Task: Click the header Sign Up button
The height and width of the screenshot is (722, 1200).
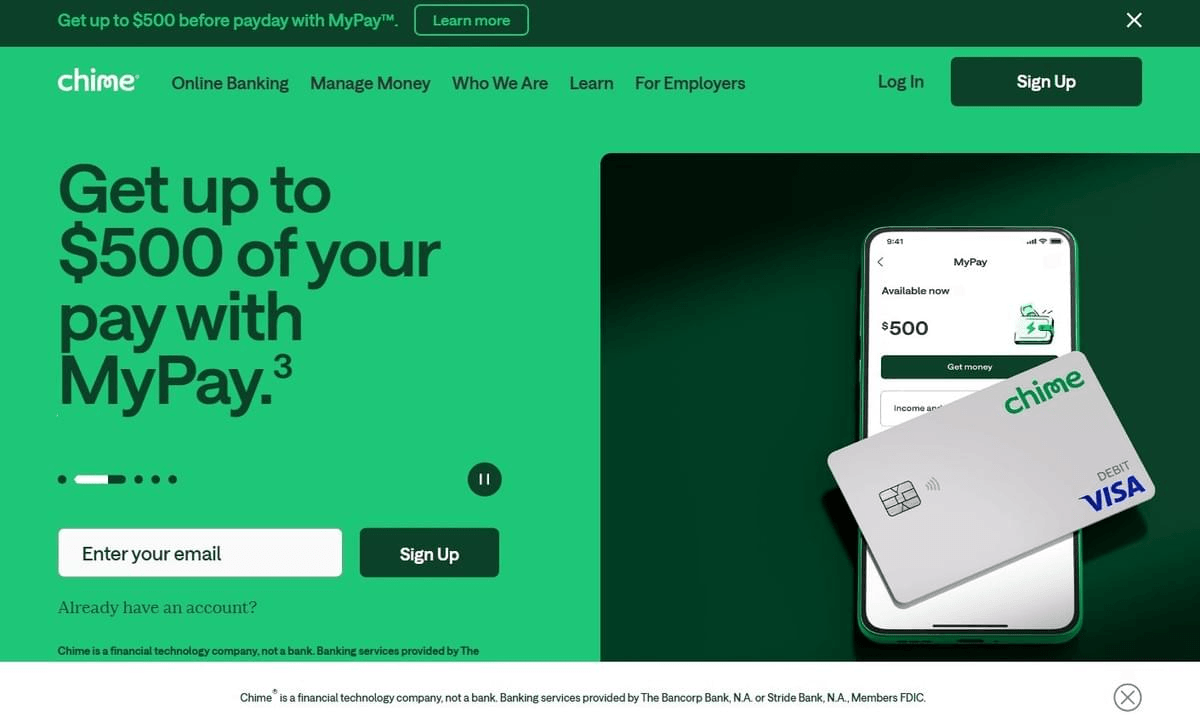Action: 1046,82
